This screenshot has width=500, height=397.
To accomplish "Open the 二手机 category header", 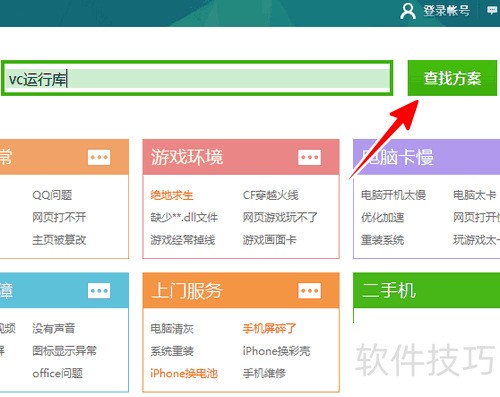I will pos(389,290).
